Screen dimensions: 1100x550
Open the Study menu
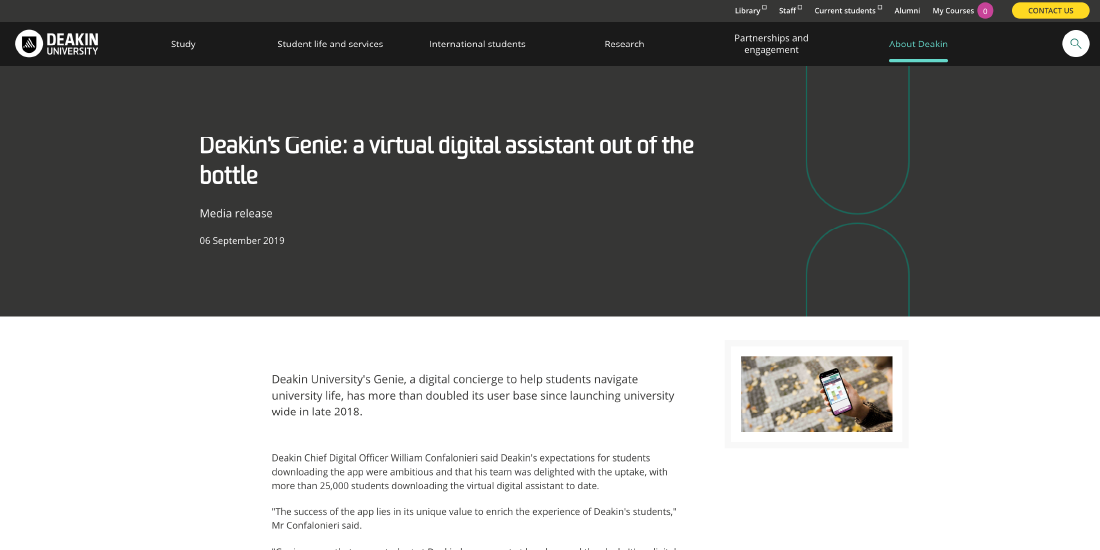click(x=183, y=44)
